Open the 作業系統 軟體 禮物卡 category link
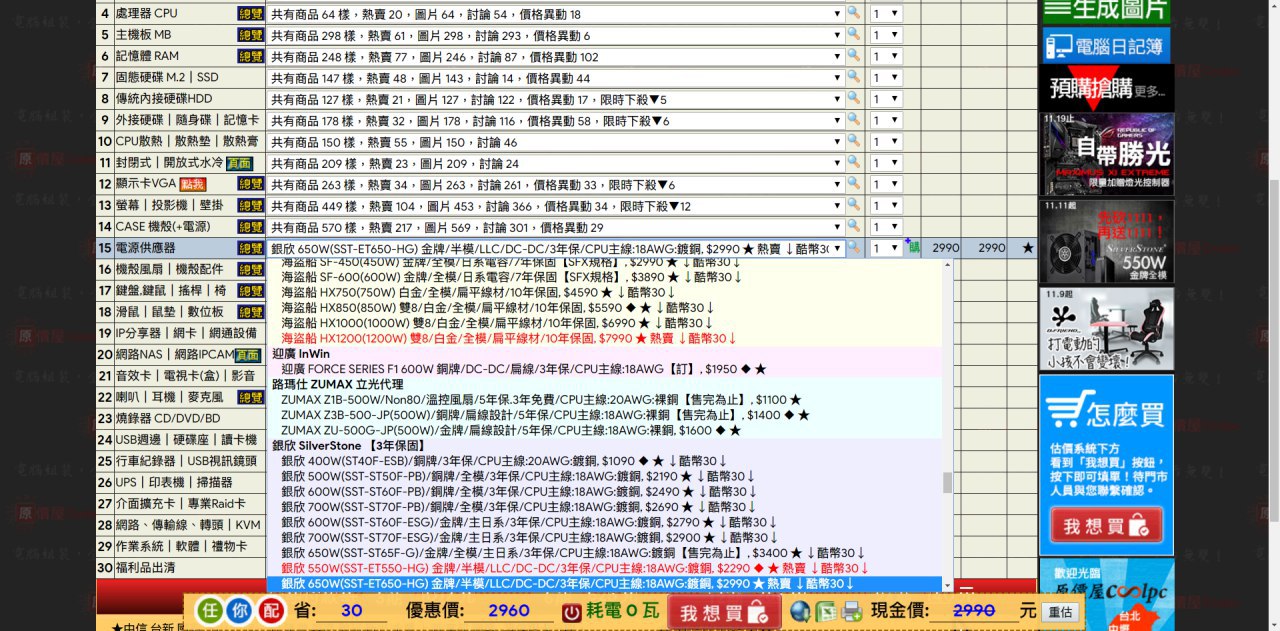The image size is (1280, 631). click(x=180, y=547)
